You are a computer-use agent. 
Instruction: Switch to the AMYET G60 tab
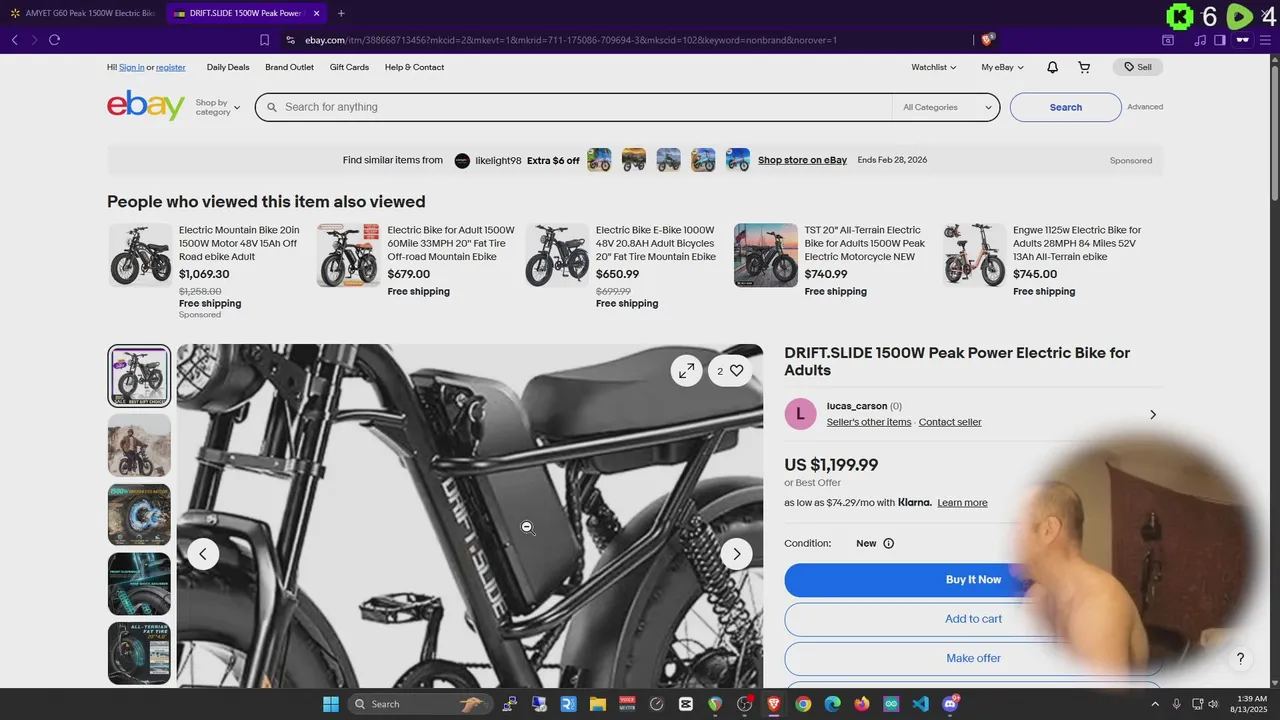pyautogui.click(x=82, y=13)
